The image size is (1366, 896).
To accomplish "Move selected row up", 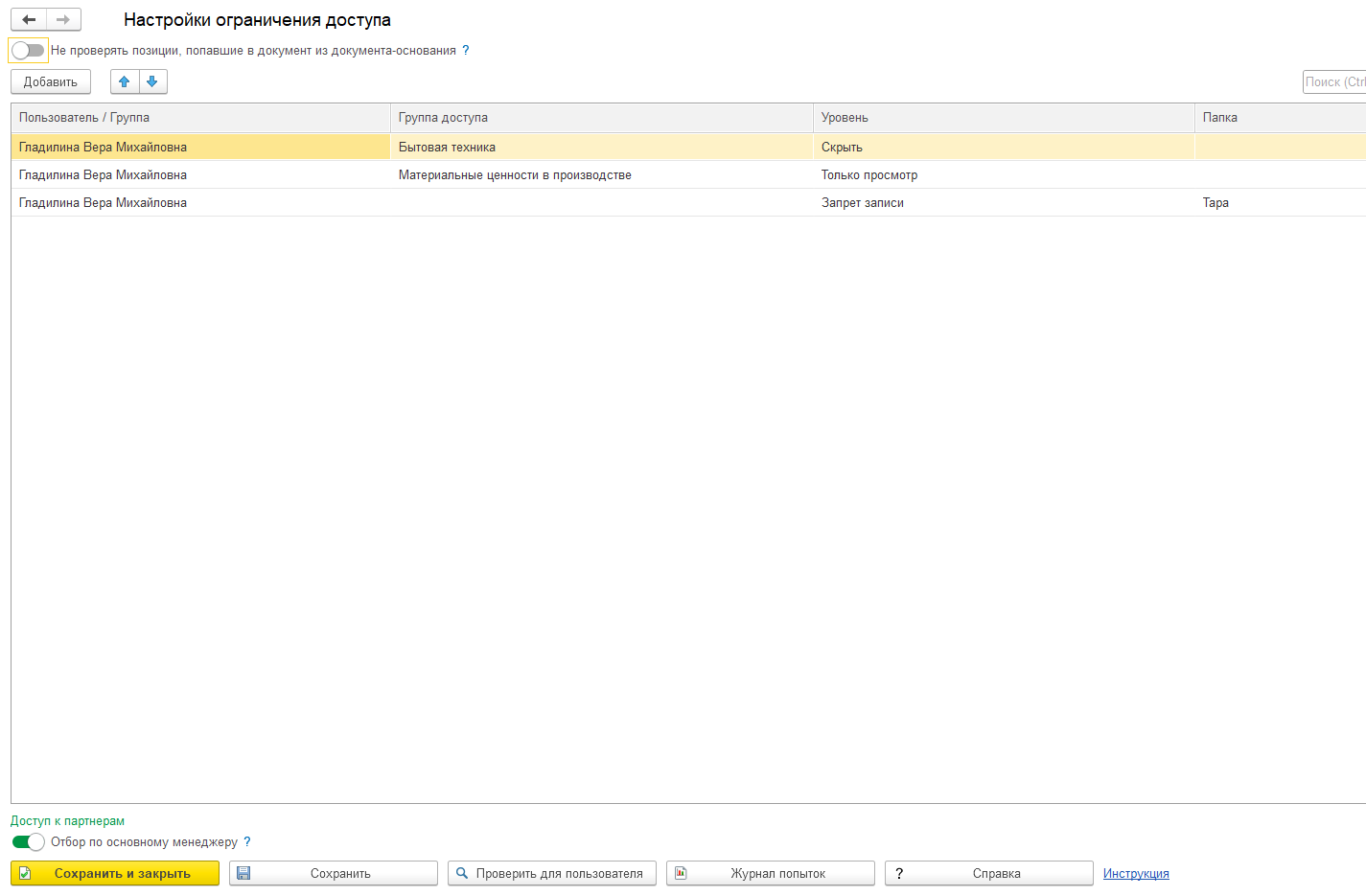I will pos(125,81).
